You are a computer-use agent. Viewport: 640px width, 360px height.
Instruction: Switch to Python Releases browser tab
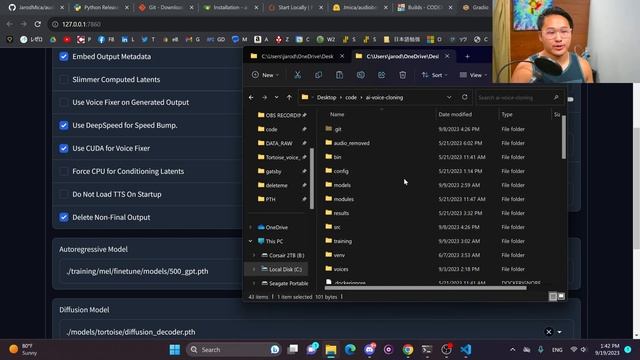101,7
